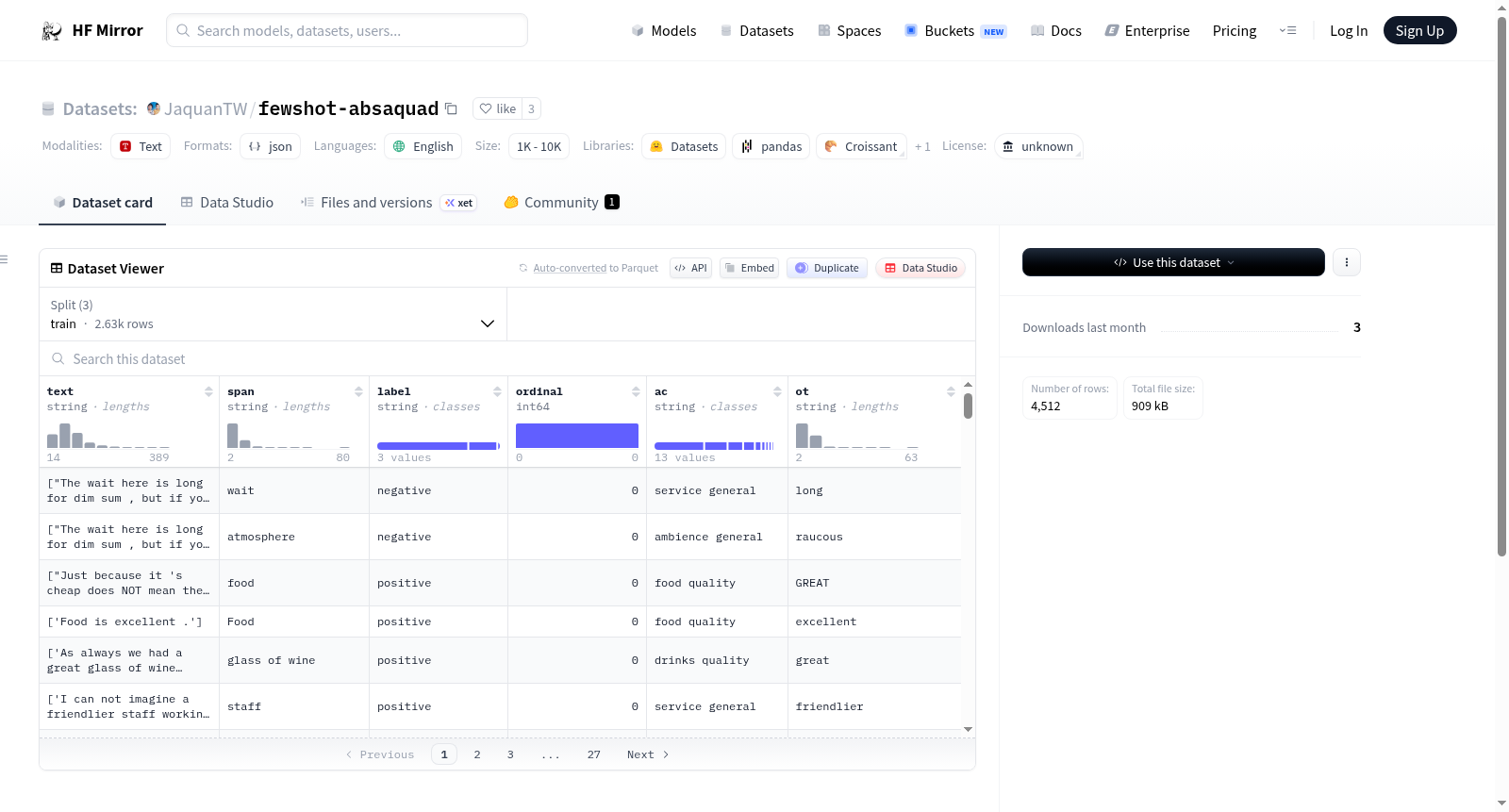This screenshot has height=812, width=1509.
Task: Click the fewshot-absaquad dataset title
Action: tap(348, 108)
